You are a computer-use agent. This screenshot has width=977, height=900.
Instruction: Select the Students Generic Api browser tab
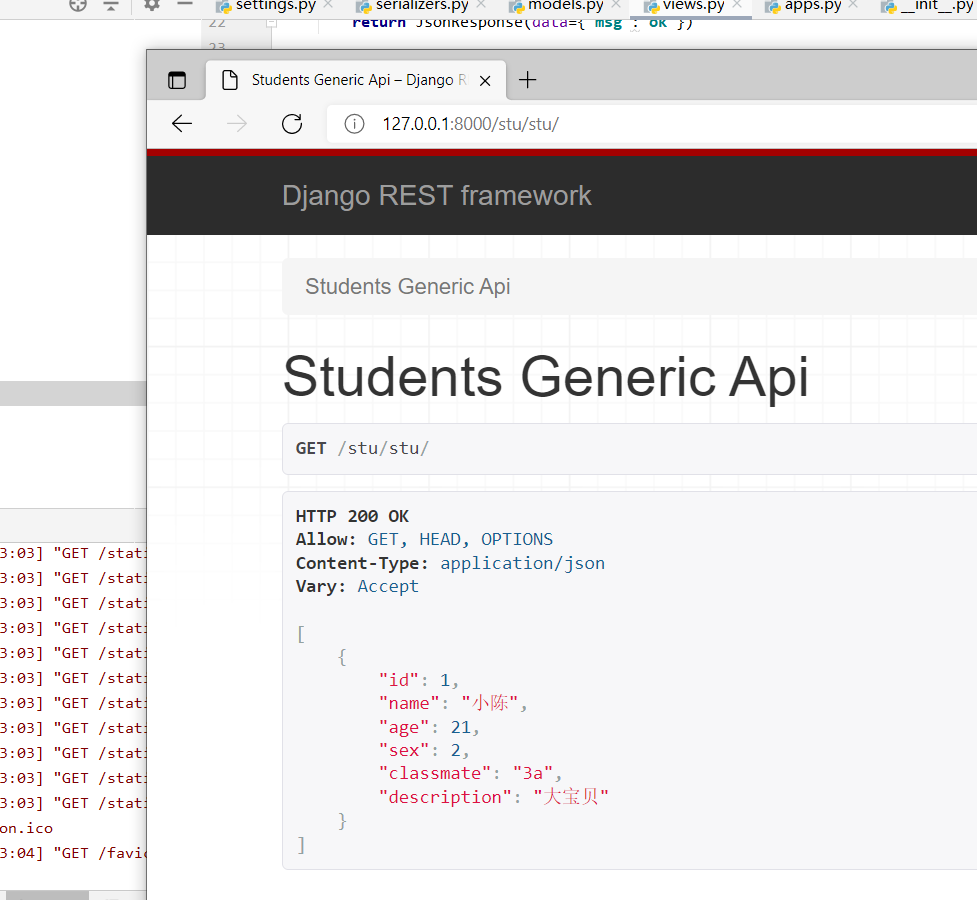356,80
